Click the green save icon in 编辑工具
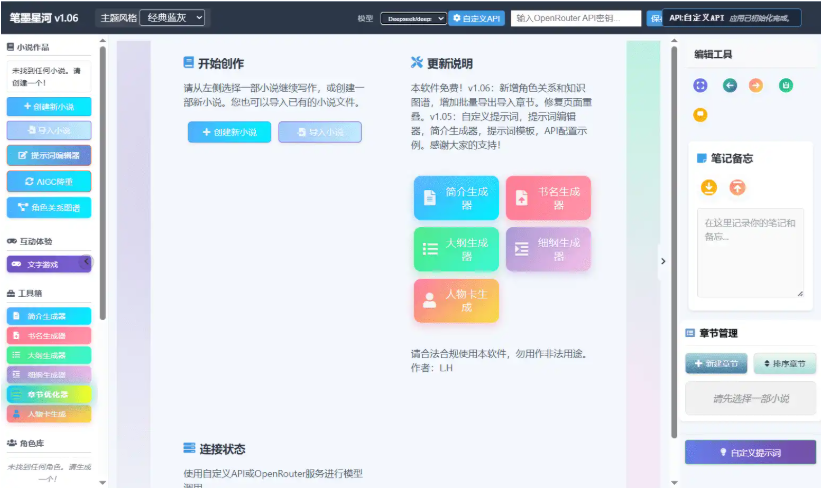The height and width of the screenshot is (489, 821). 785,85
